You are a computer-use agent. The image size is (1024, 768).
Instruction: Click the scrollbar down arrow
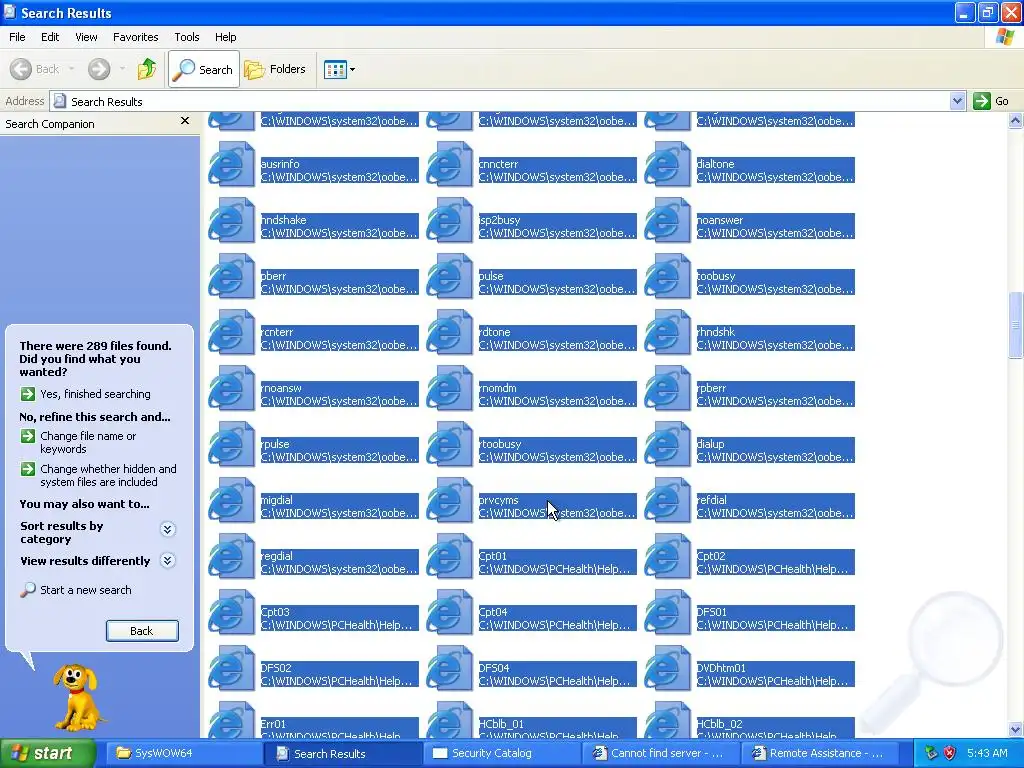pyautogui.click(x=1015, y=730)
